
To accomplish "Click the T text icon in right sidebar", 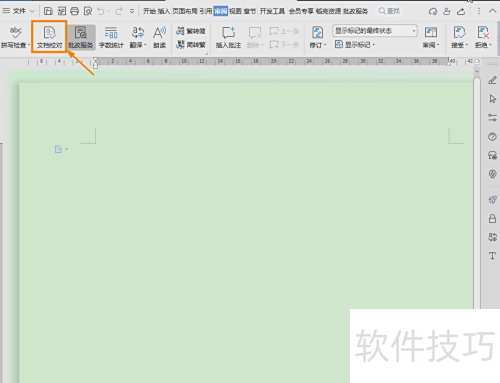I will click(x=492, y=256).
